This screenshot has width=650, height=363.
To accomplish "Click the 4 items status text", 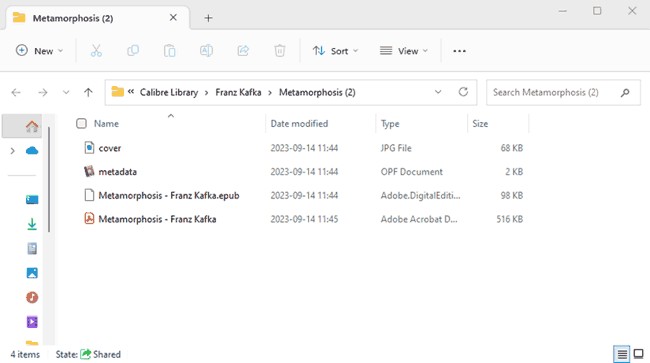I will coord(25,354).
